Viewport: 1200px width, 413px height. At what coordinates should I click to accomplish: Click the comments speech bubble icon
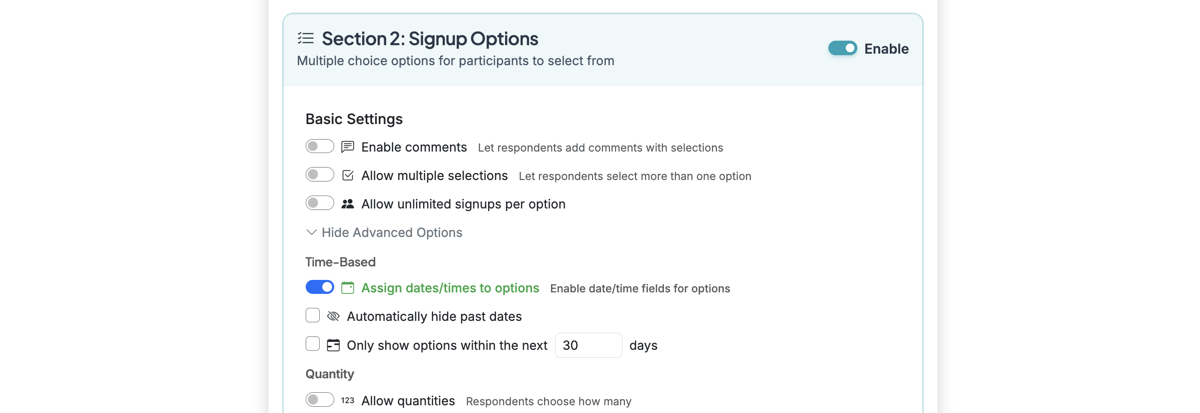point(348,147)
